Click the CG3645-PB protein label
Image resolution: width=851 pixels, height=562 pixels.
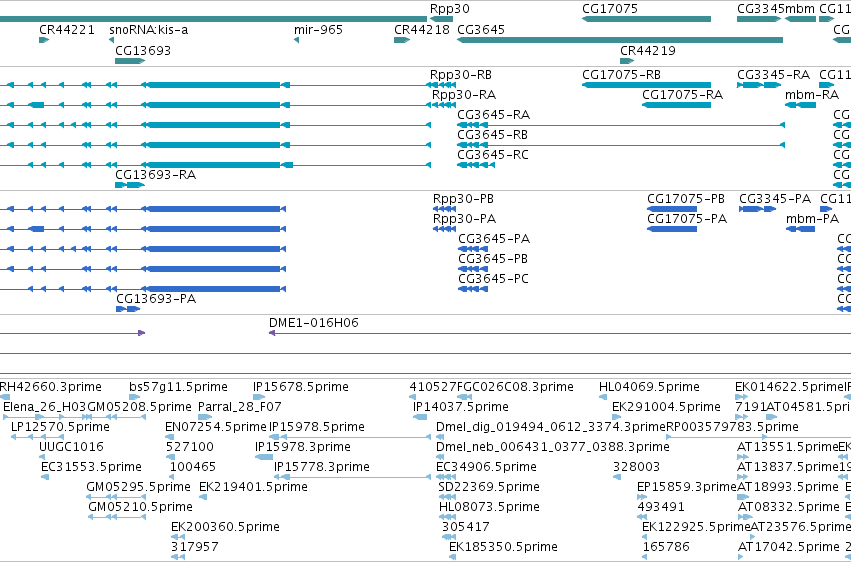(x=493, y=259)
